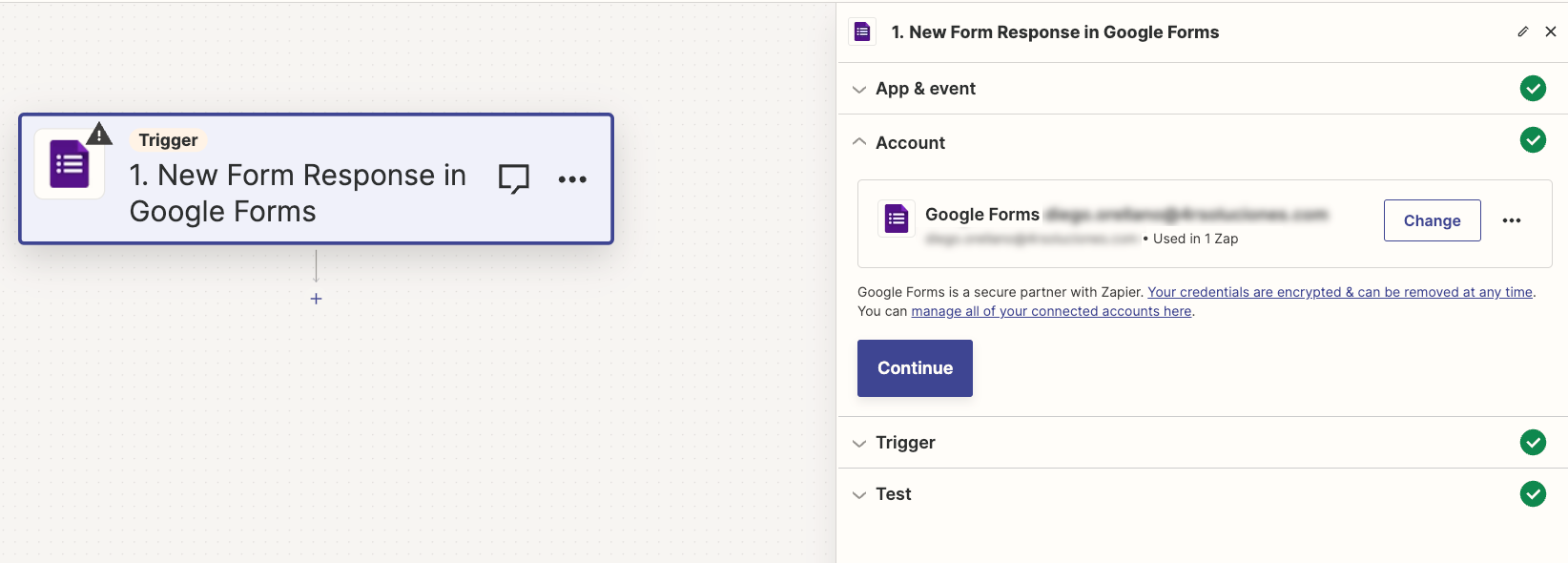Expand the Test section
Screen dimensions: 1568x563
(x=1203, y=494)
